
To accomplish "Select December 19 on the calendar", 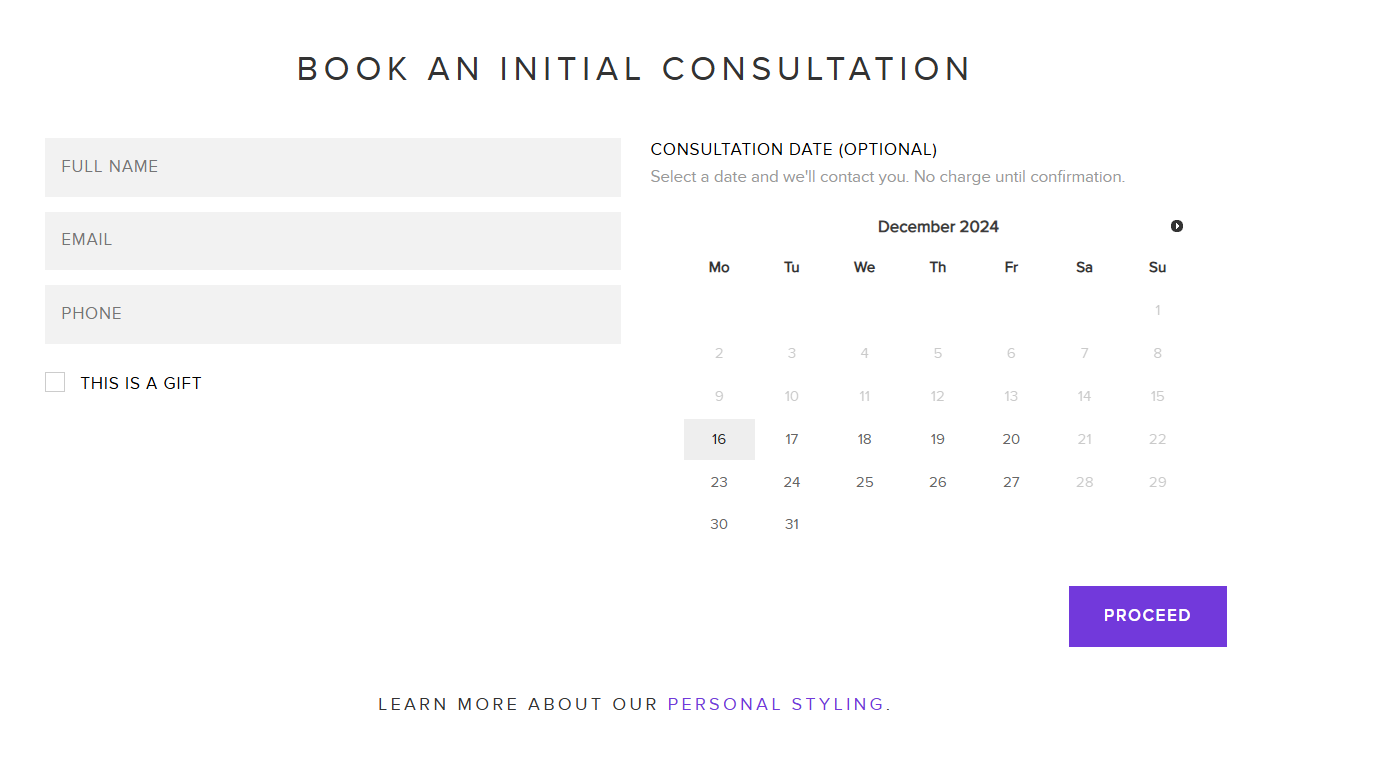I will (938, 439).
